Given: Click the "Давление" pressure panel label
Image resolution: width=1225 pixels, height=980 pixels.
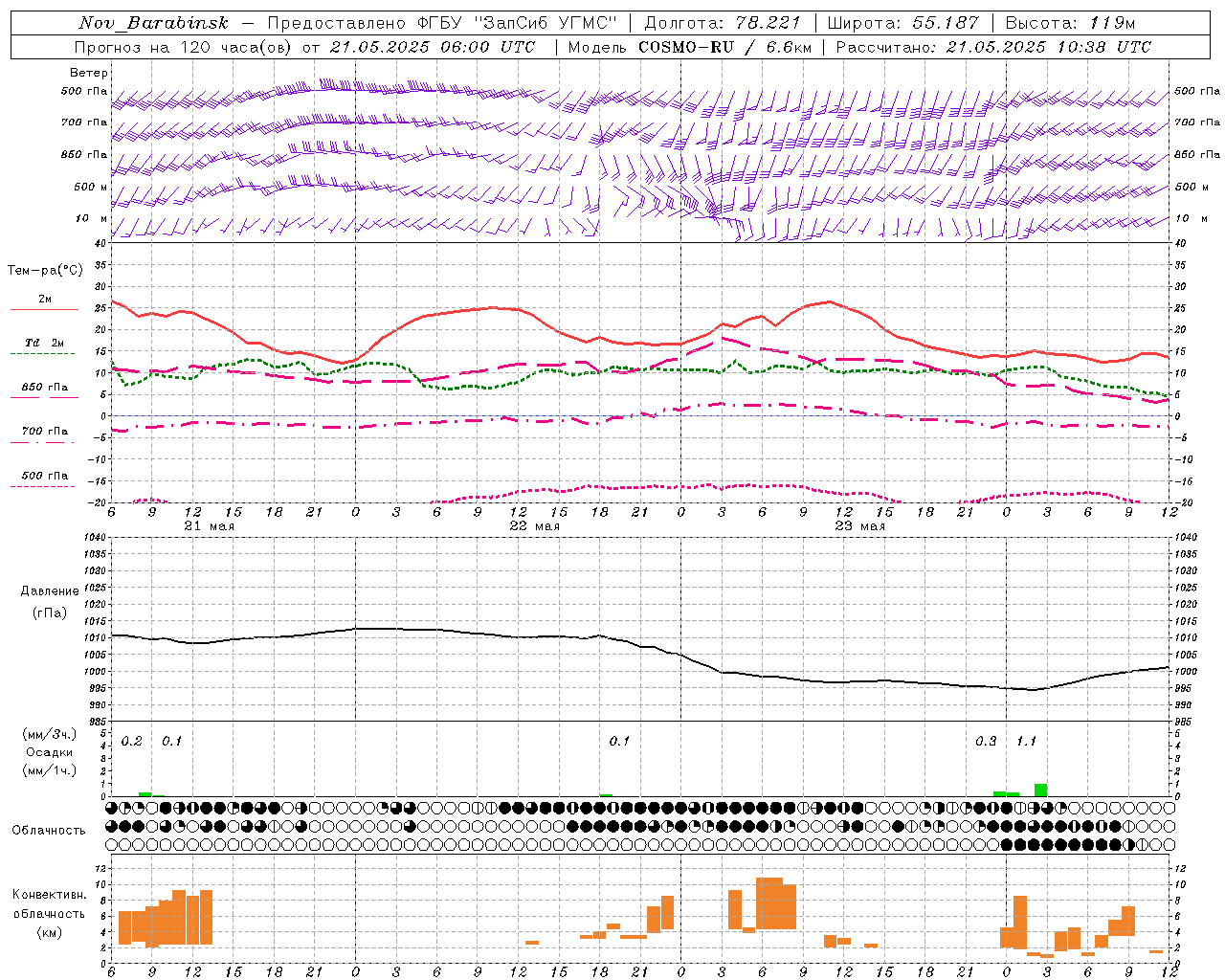Looking at the screenshot, I should 50,591.
